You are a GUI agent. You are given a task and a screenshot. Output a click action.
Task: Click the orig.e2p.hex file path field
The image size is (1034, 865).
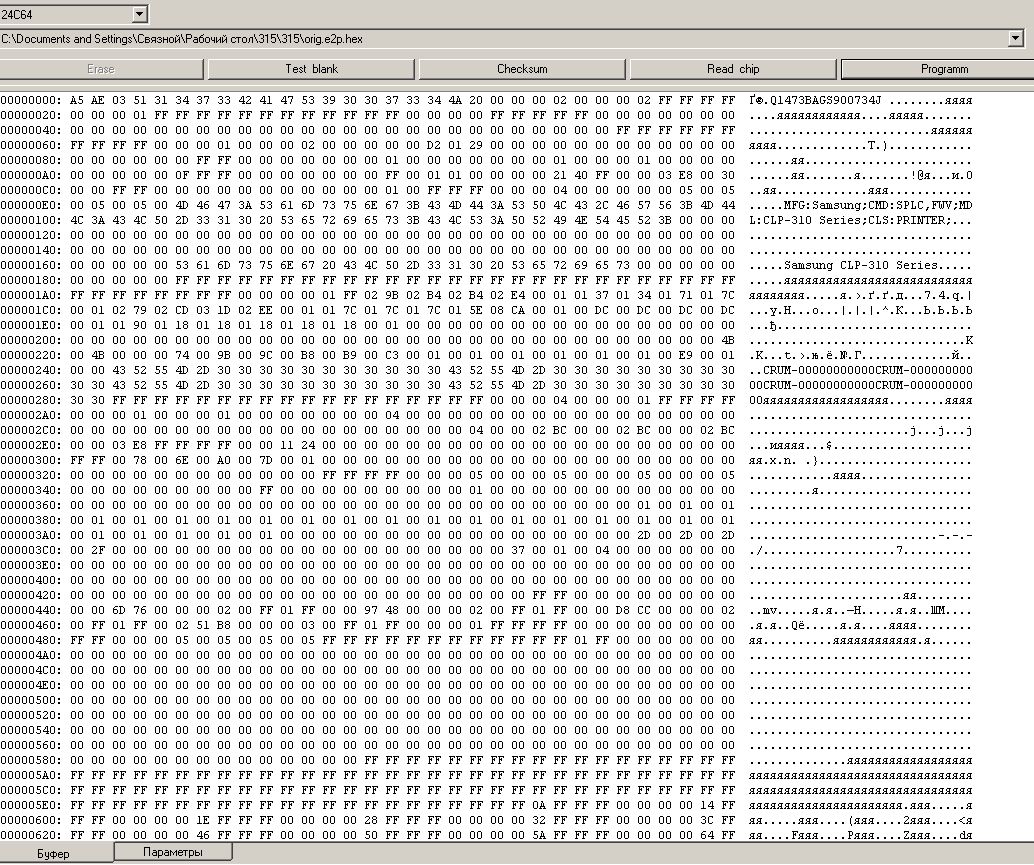[500, 39]
